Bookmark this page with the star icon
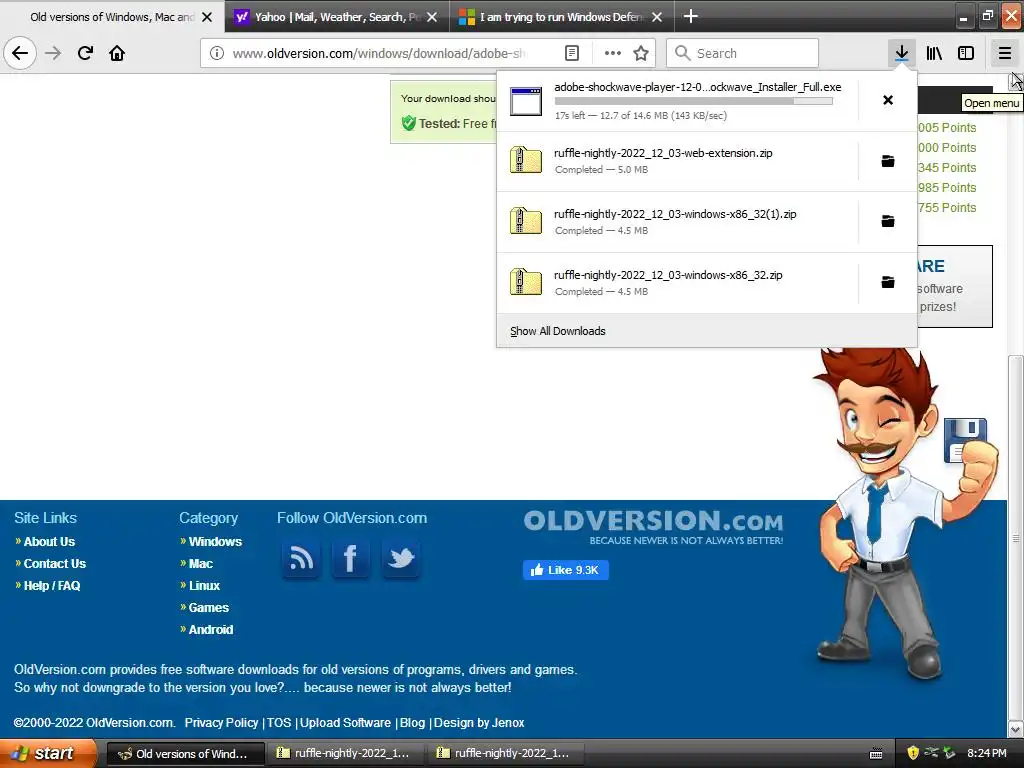Screen dimensions: 1024x768 pyautogui.click(x=641, y=53)
